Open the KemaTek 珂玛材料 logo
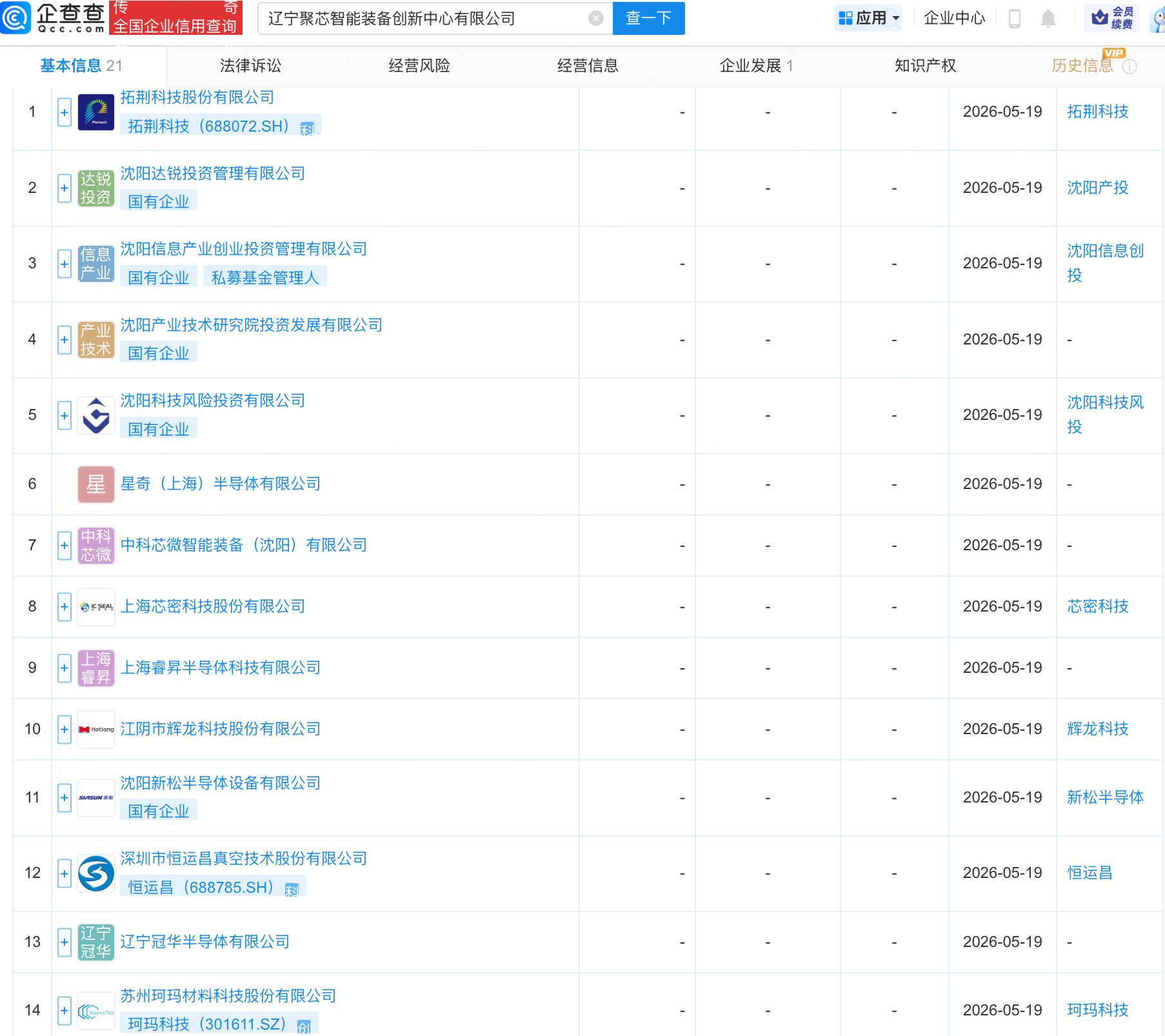1165x1036 pixels. (96, 1011)
